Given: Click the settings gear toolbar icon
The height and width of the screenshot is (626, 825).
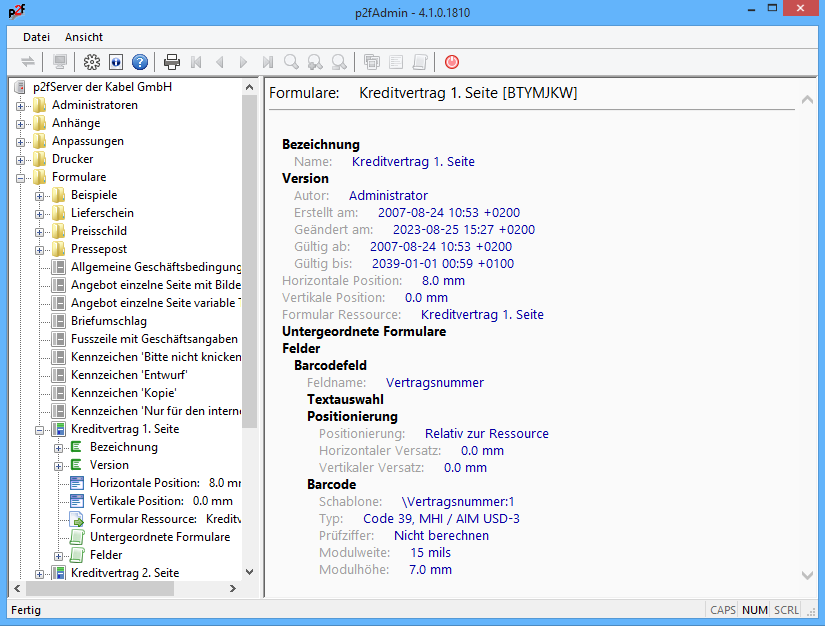Looking at the screenshot, I should click(x=92, y=62).
